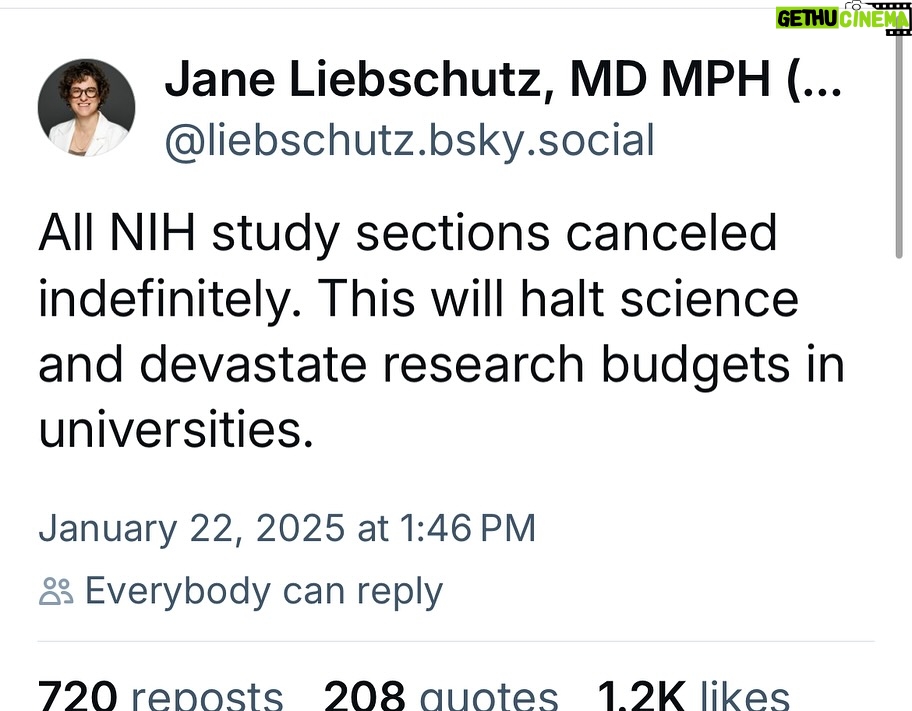This screenshot has height=711, width=912.
Task: View the 1.2K likes list
Action: 694,695
